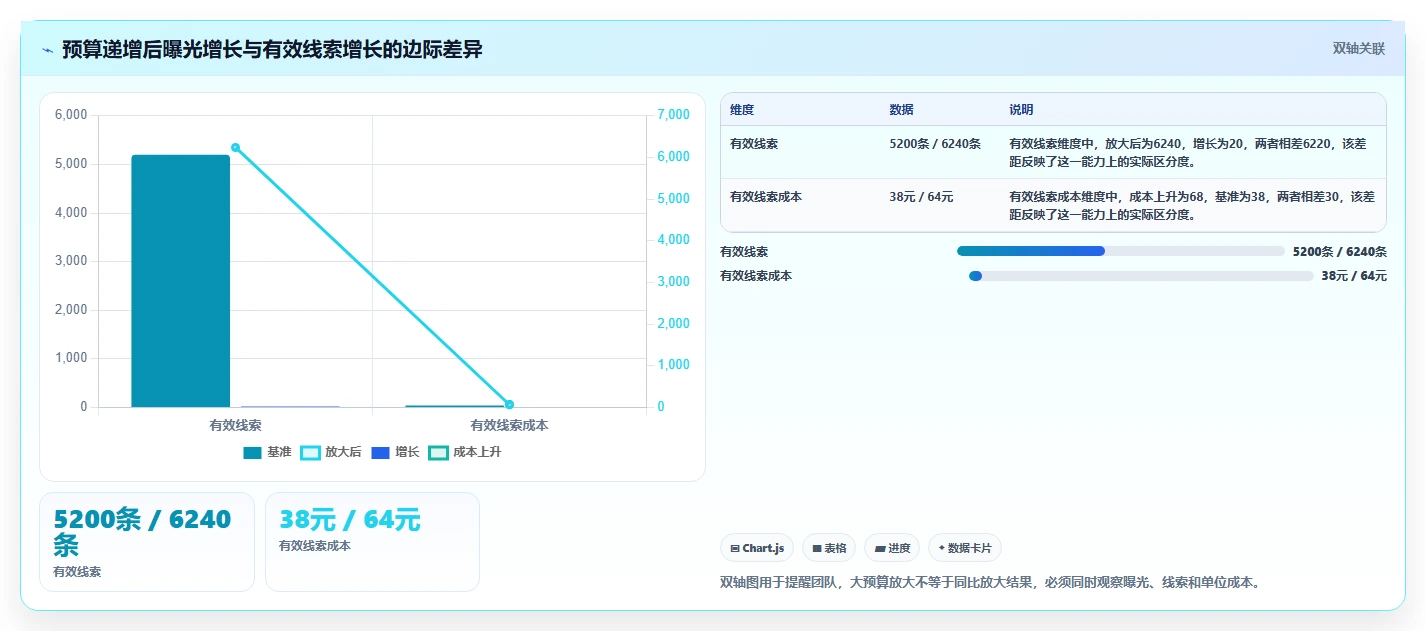Screen dimensions: 1426x631
Task: Click the 5200条 / 6240条 table cell
Action: (935, 144)
